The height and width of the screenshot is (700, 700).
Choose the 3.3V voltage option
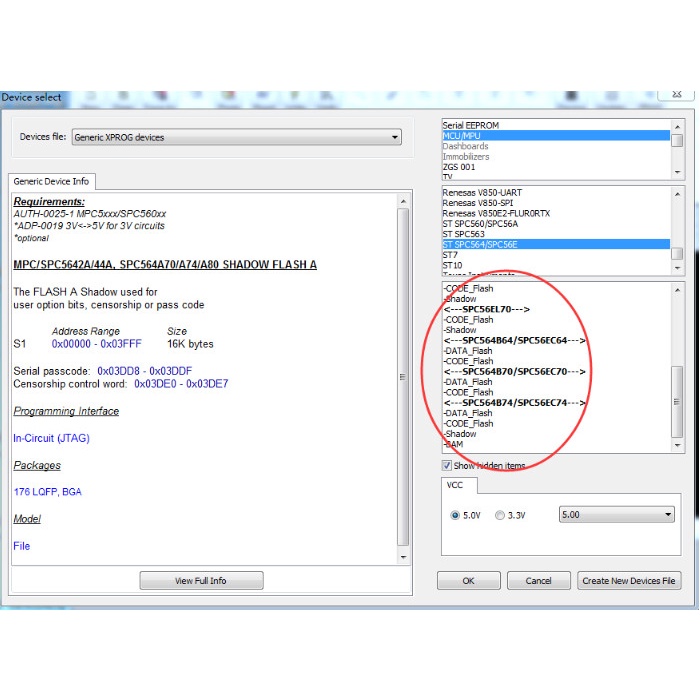click(x=501, y=515)
